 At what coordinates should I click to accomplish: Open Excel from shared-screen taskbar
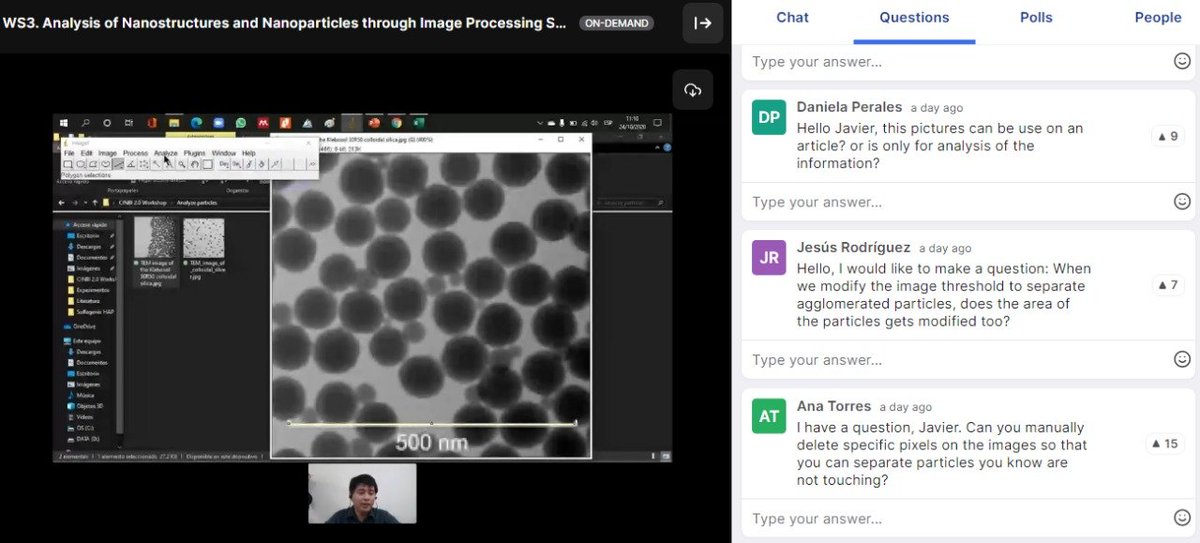pyautogui.click(x=418, y=123)
